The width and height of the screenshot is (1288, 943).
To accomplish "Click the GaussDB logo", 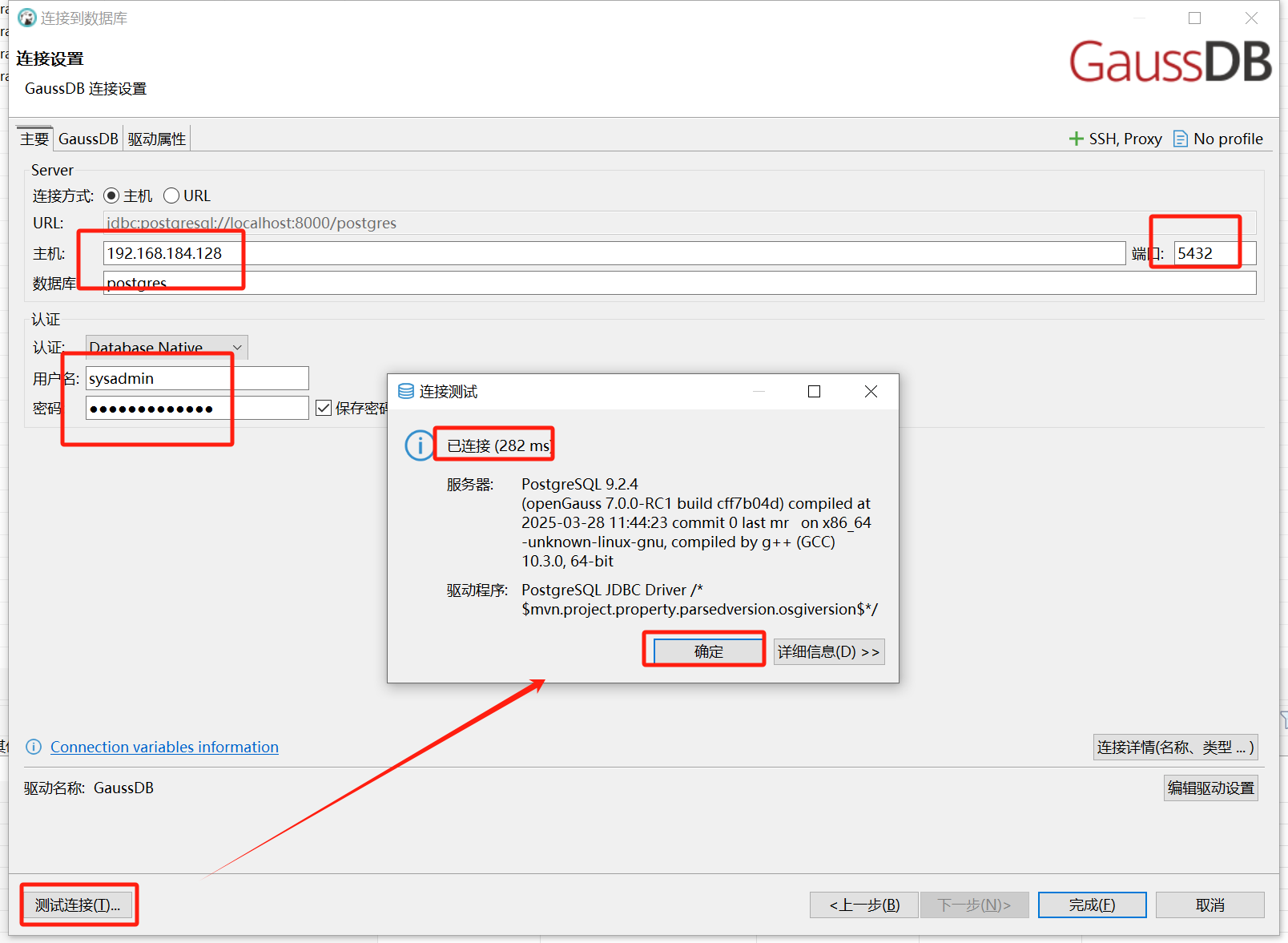I will coord(1169,62).
